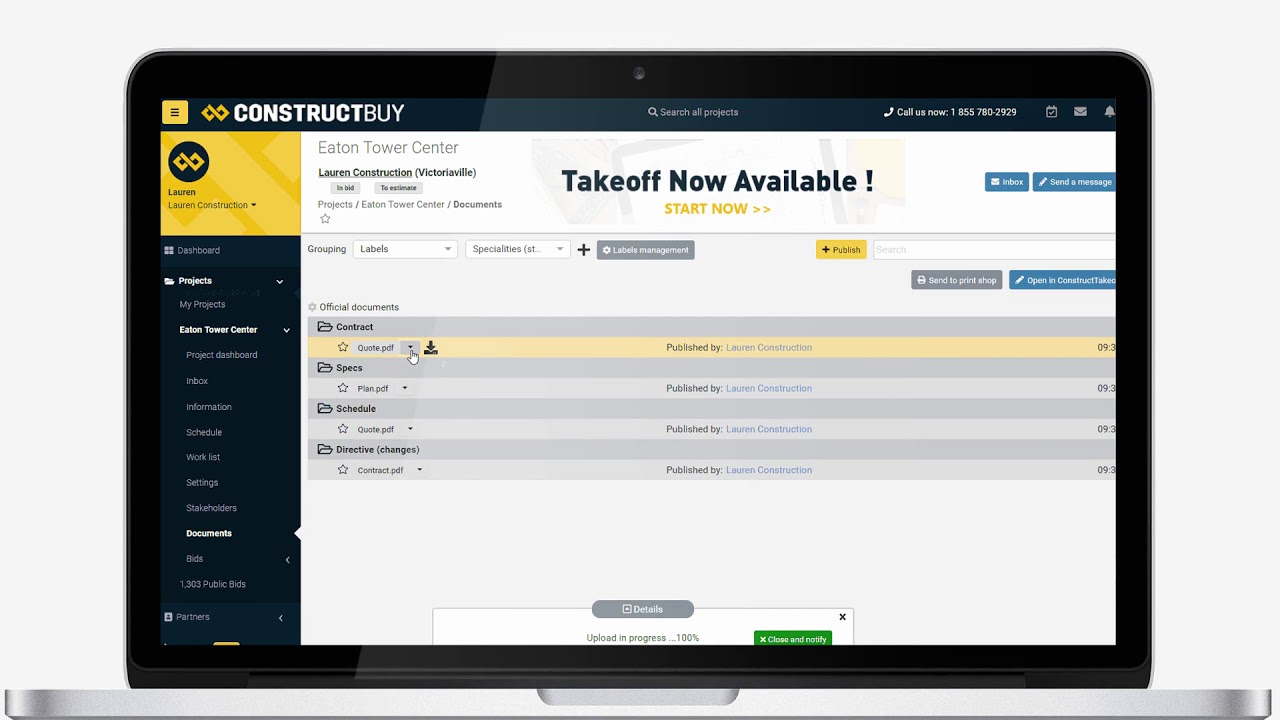Viewport: 1280px width, 720px height.
Task: Click Eaton Tower Center in the breadcrumb
Action: coord(403,204)
